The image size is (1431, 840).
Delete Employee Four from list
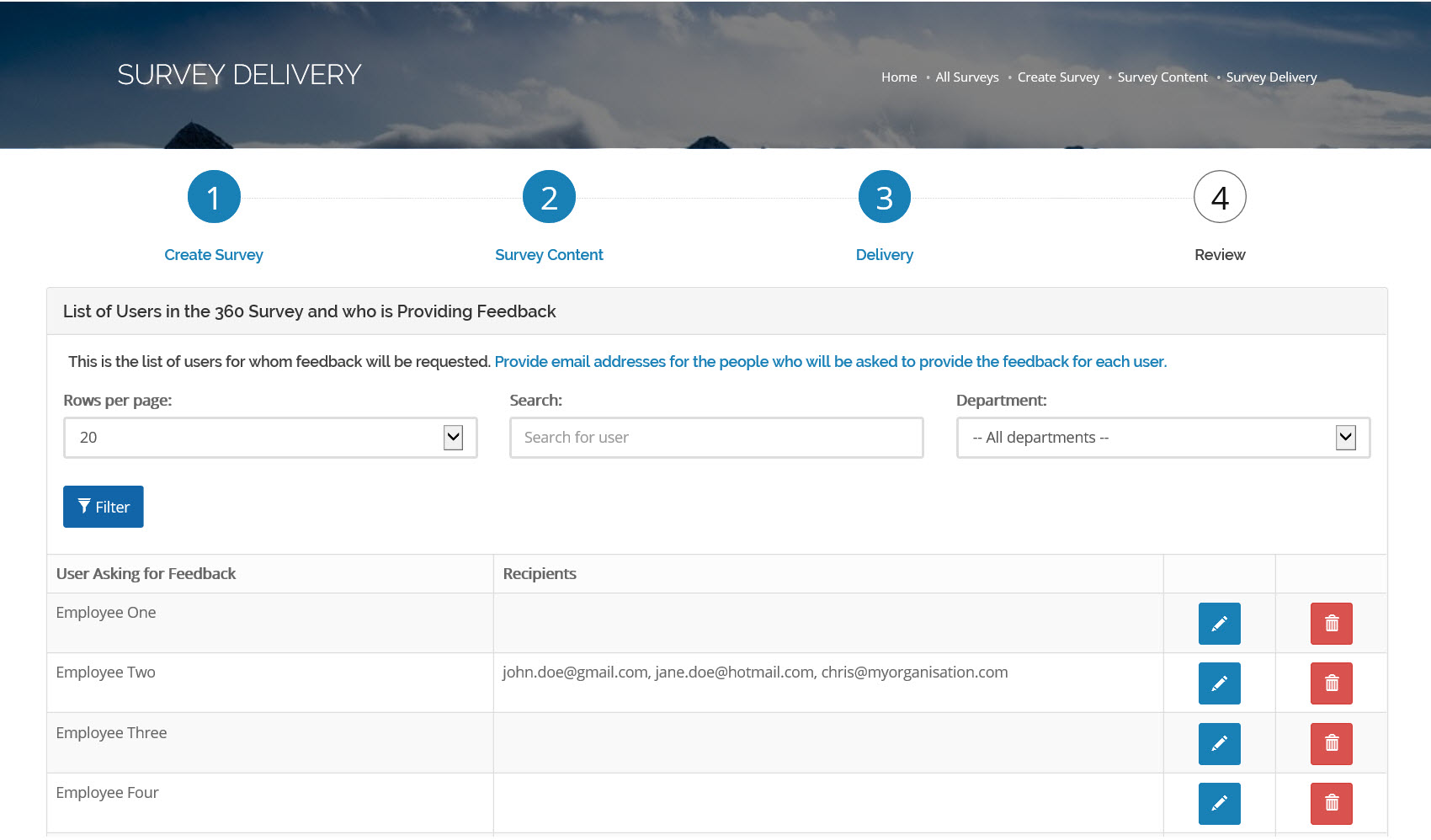point(1331,804)
